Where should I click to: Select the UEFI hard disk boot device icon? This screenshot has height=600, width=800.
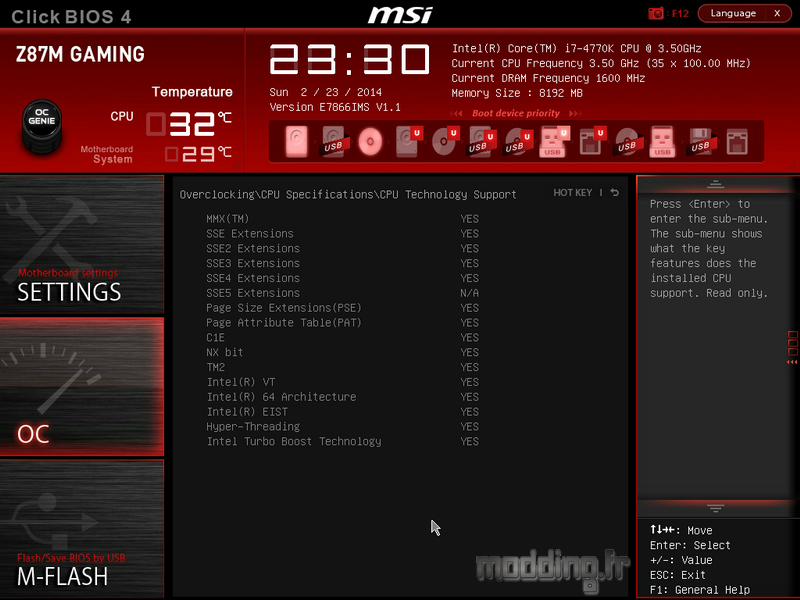click(x=408, y=141)
